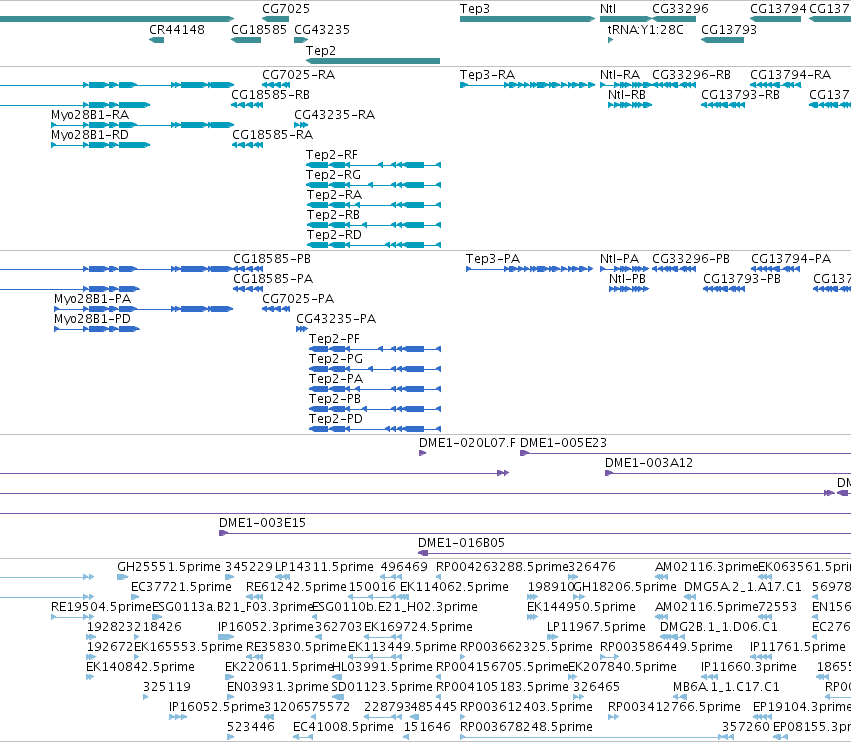This screenshot has height=742, width=851.
Task: Select the DMG5A.2_1.A17.C1 EST
Action: (690, 597)
